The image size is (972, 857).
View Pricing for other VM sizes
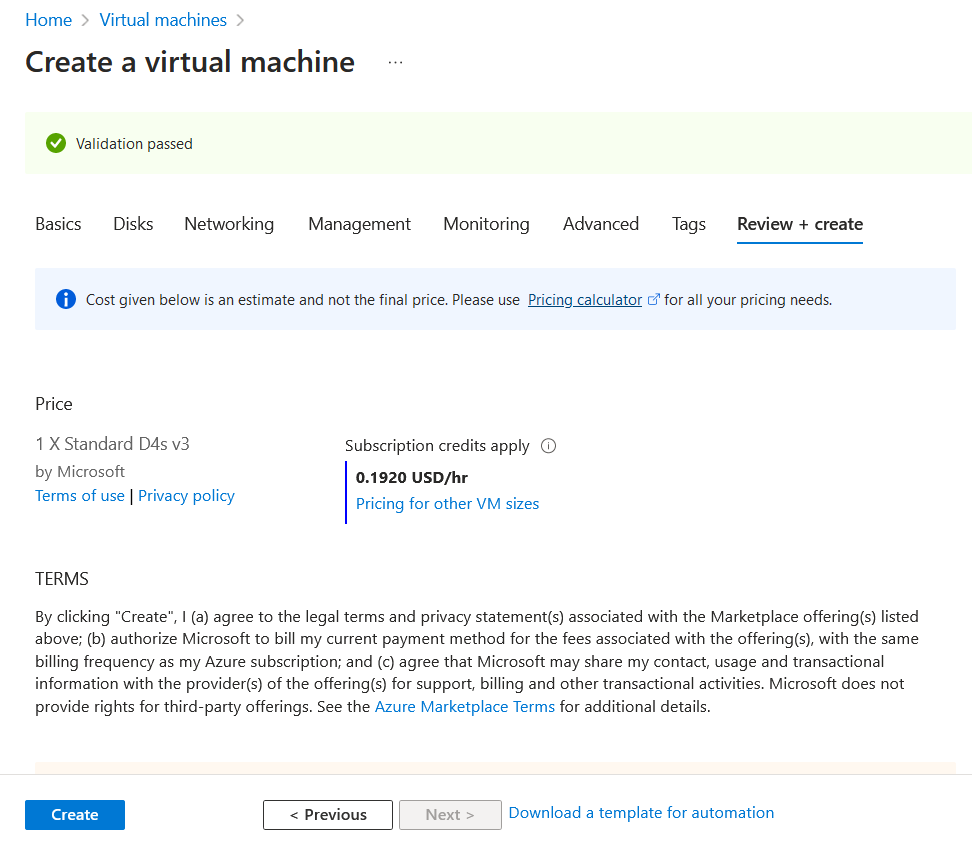(447, 504)
